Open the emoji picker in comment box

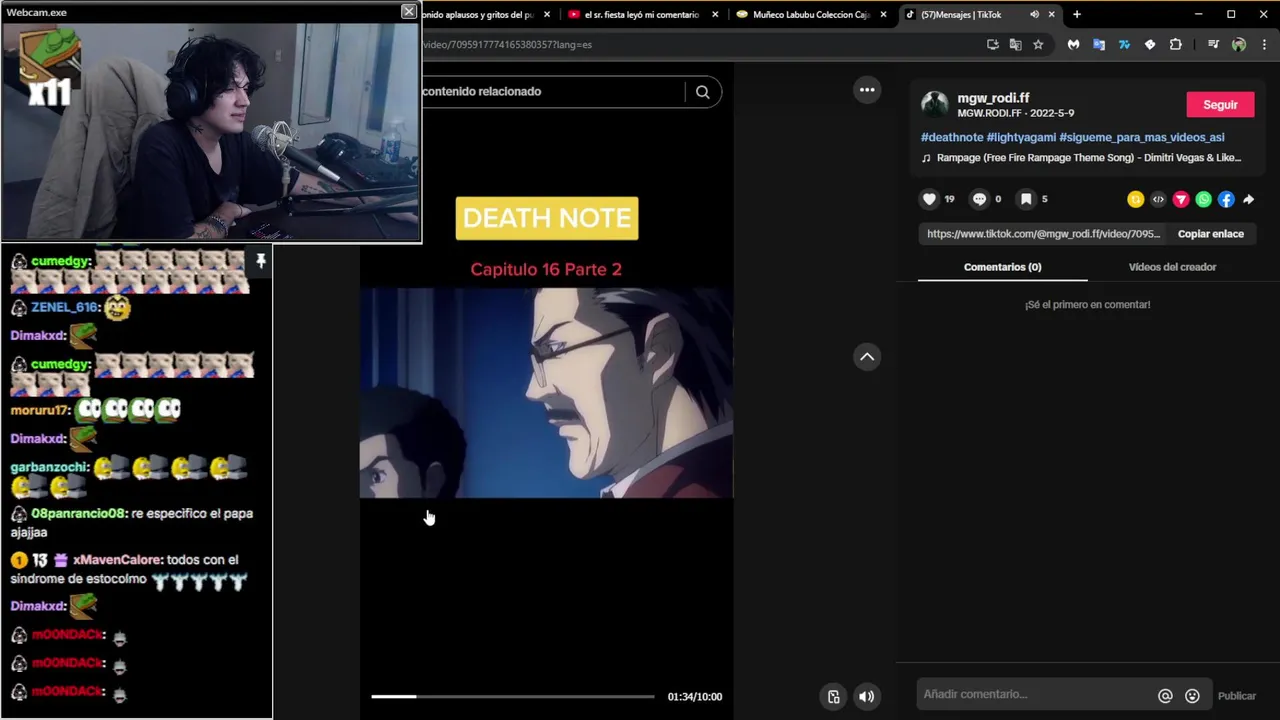(1192, 696)
